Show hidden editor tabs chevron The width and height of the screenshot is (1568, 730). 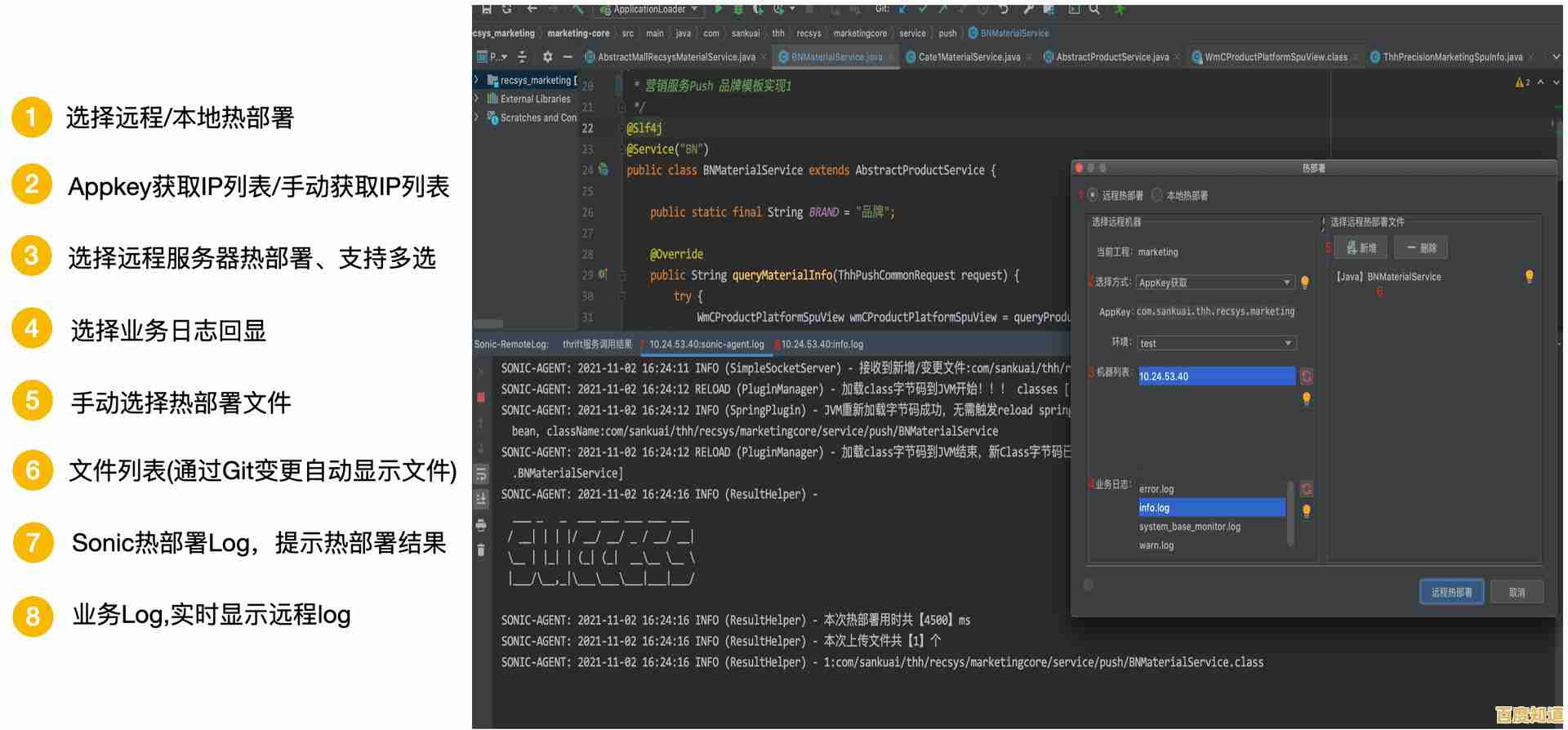(1556, 56)
